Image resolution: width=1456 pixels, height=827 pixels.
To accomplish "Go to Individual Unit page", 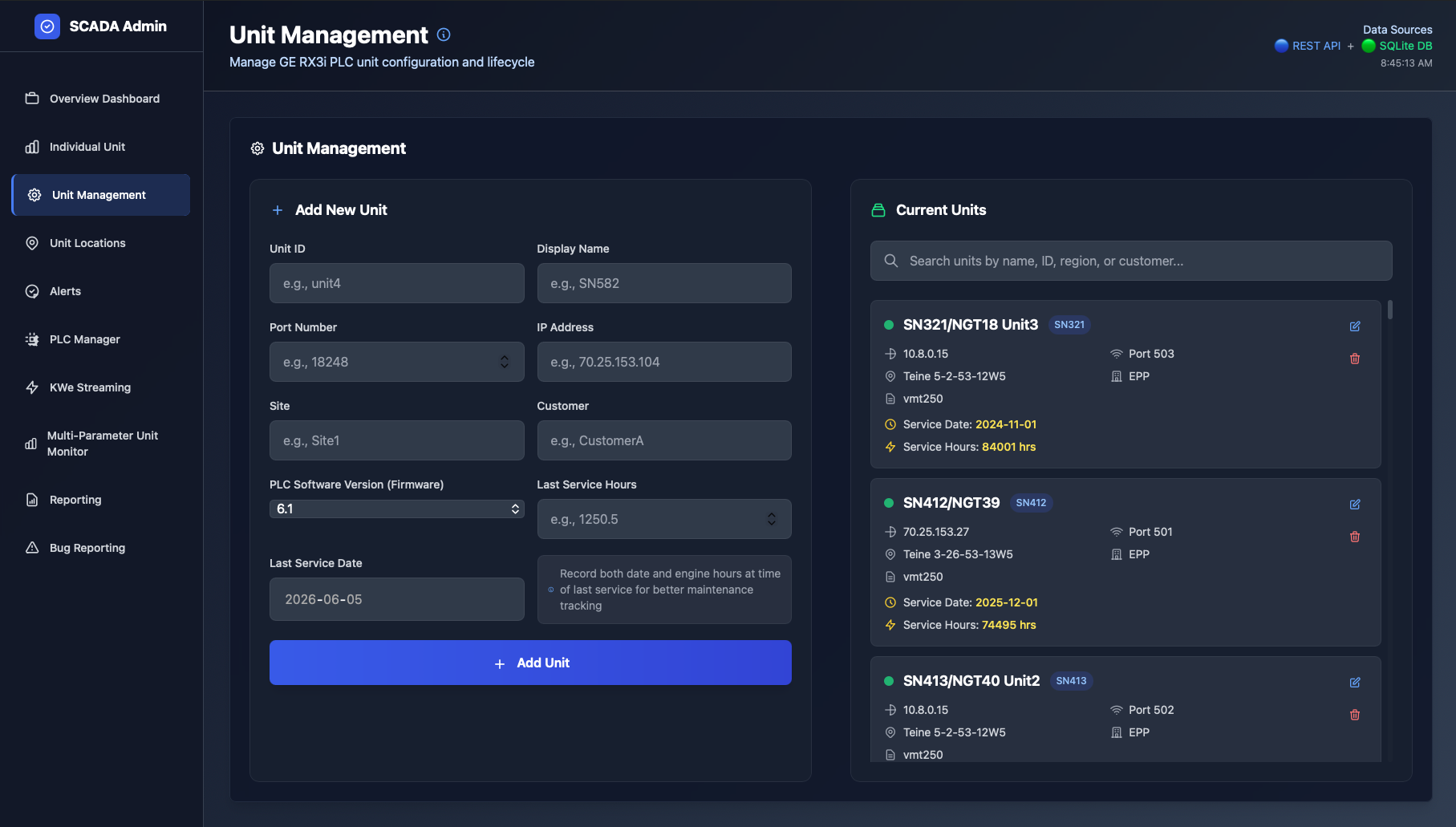I will point(101,147).
